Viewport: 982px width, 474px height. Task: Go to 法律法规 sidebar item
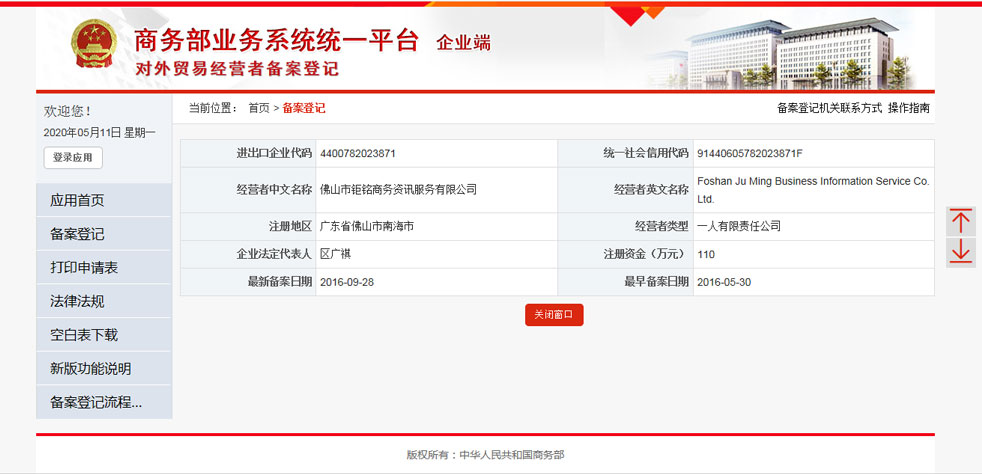click(104, 301)
